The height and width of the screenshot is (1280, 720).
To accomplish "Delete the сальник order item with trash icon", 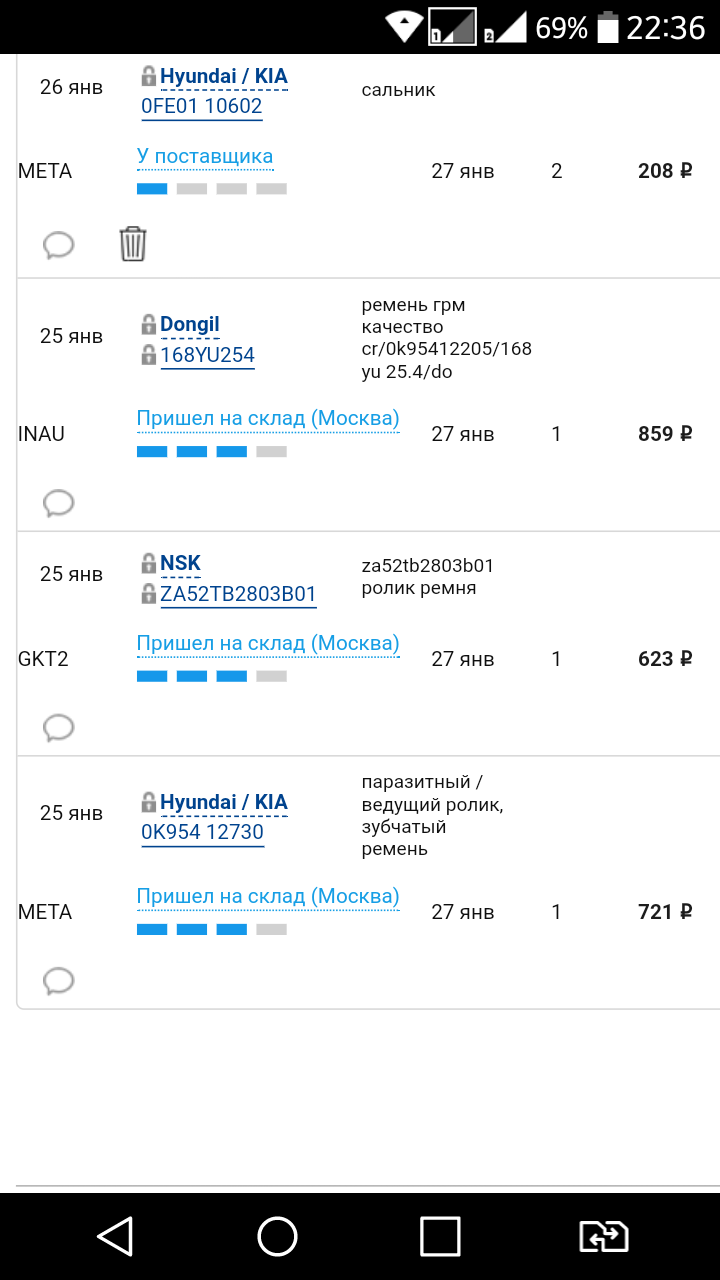I will coord(133,243).
